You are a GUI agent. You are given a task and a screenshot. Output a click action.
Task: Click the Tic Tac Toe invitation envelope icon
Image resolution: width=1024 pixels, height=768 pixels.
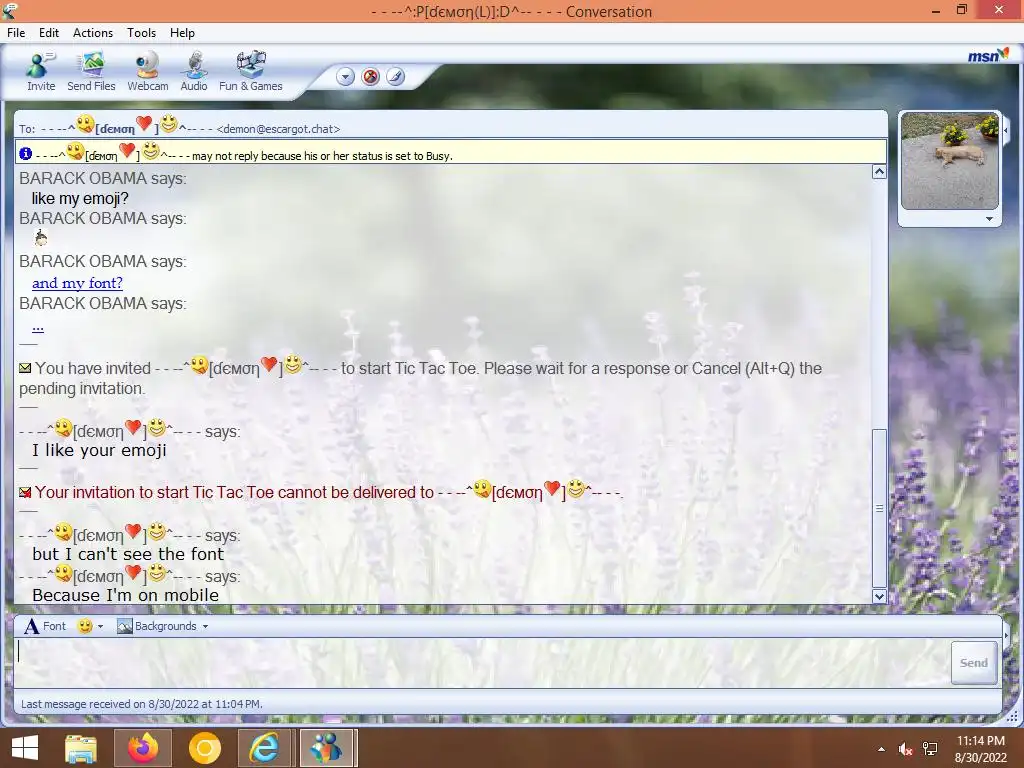tap(25, 368)
